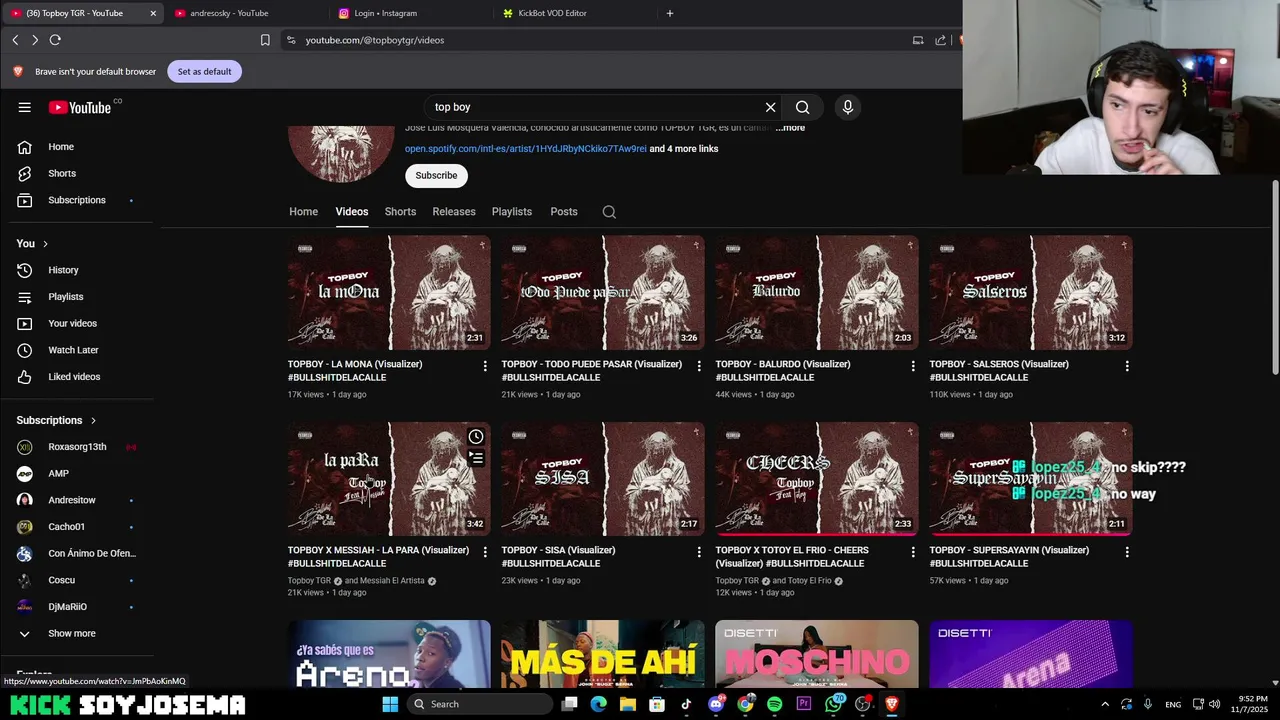
Task: Open Premiere Pro from the taskbar
Action: point(804,704)
